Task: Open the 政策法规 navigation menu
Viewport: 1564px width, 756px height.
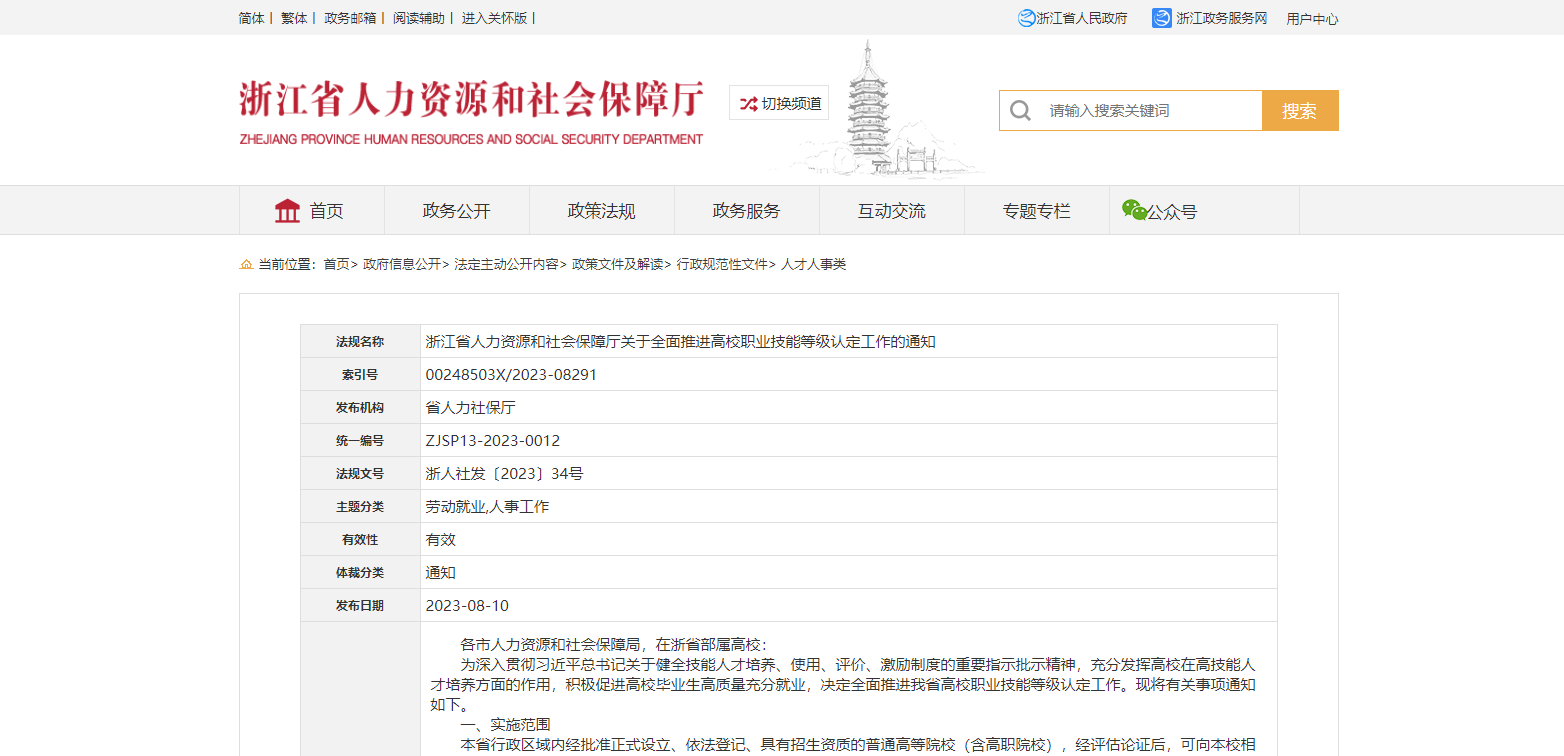Action: pyautogui.click(x=602, y=211)
